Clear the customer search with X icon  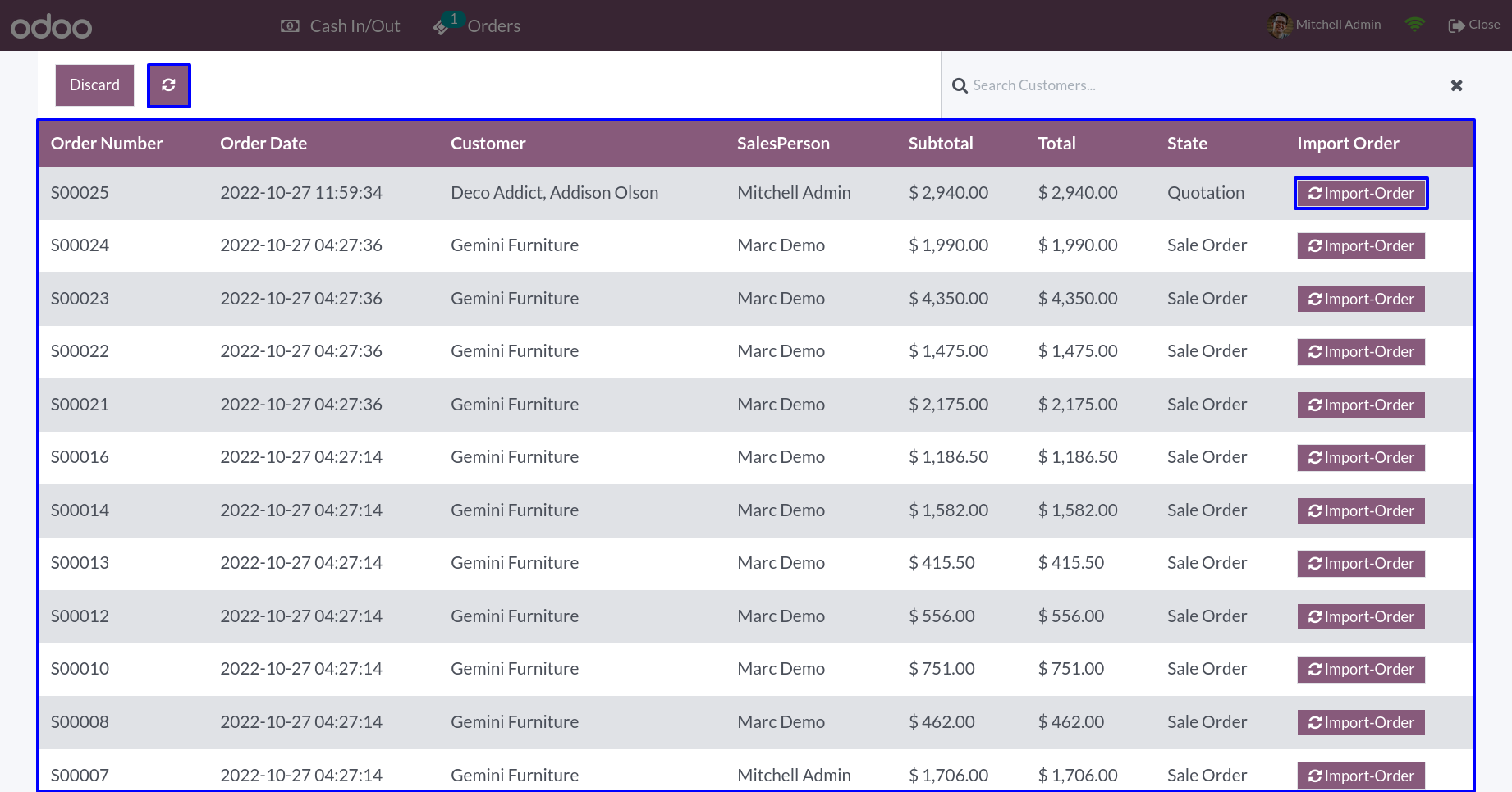1456,85
